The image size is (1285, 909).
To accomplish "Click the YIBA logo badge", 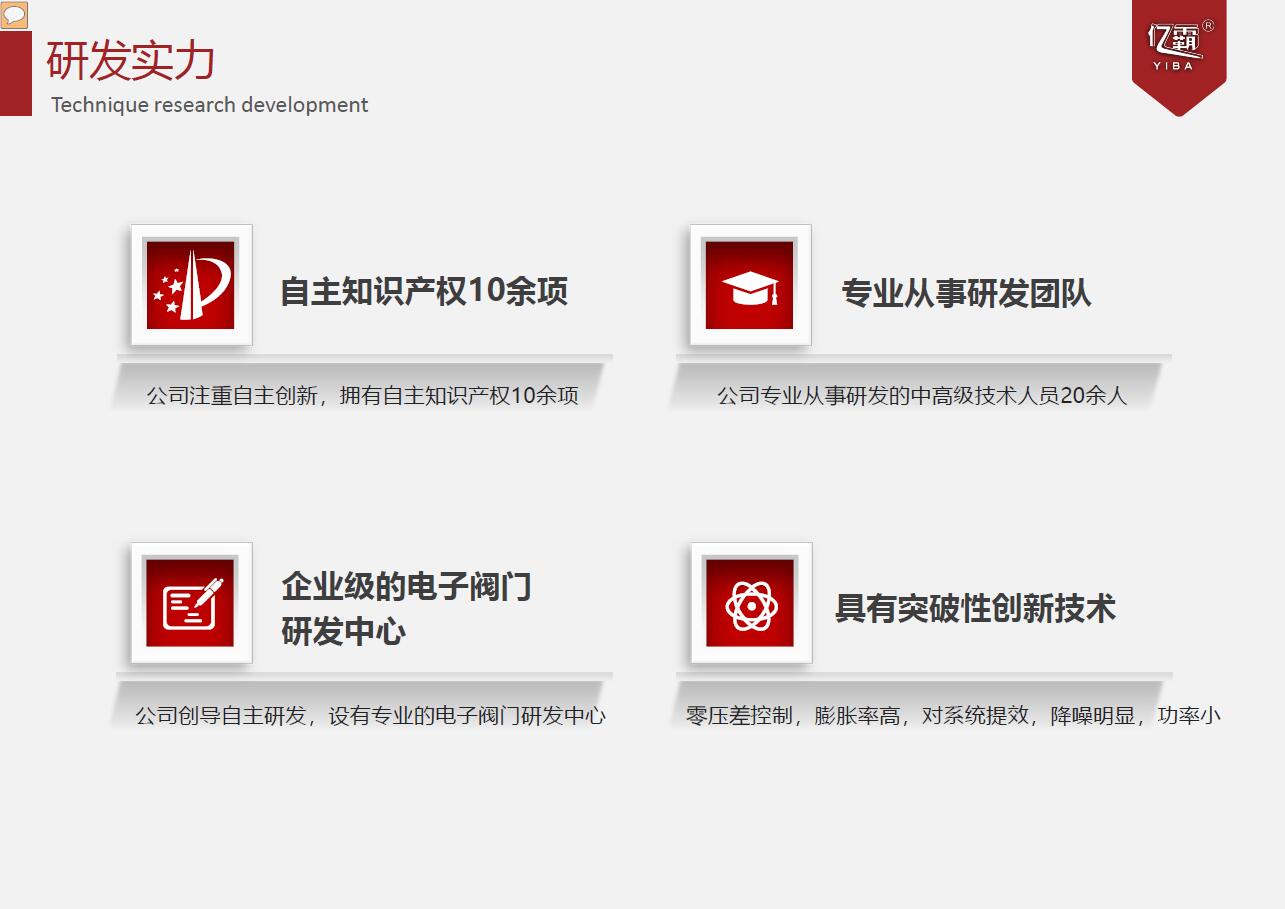I will (x=1177, y=50).
